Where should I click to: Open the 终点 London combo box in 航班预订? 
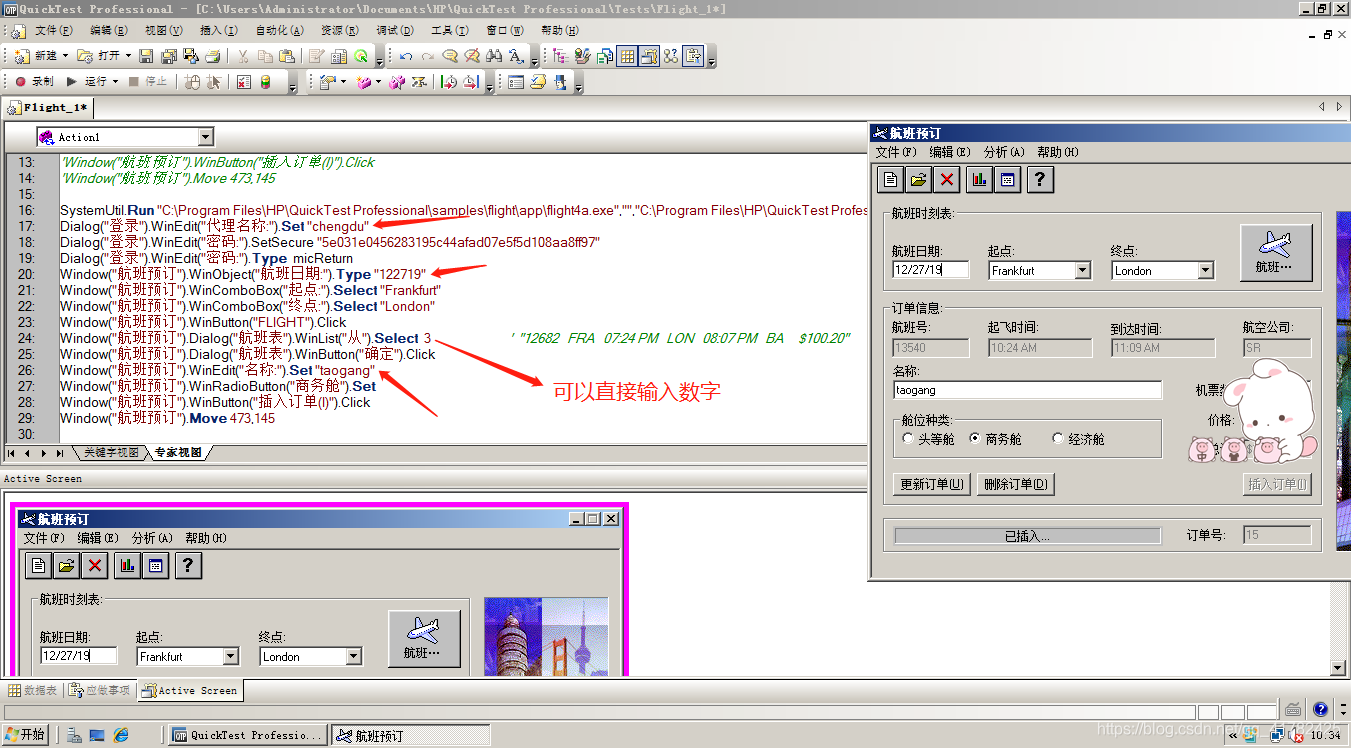click(1205, 270)
